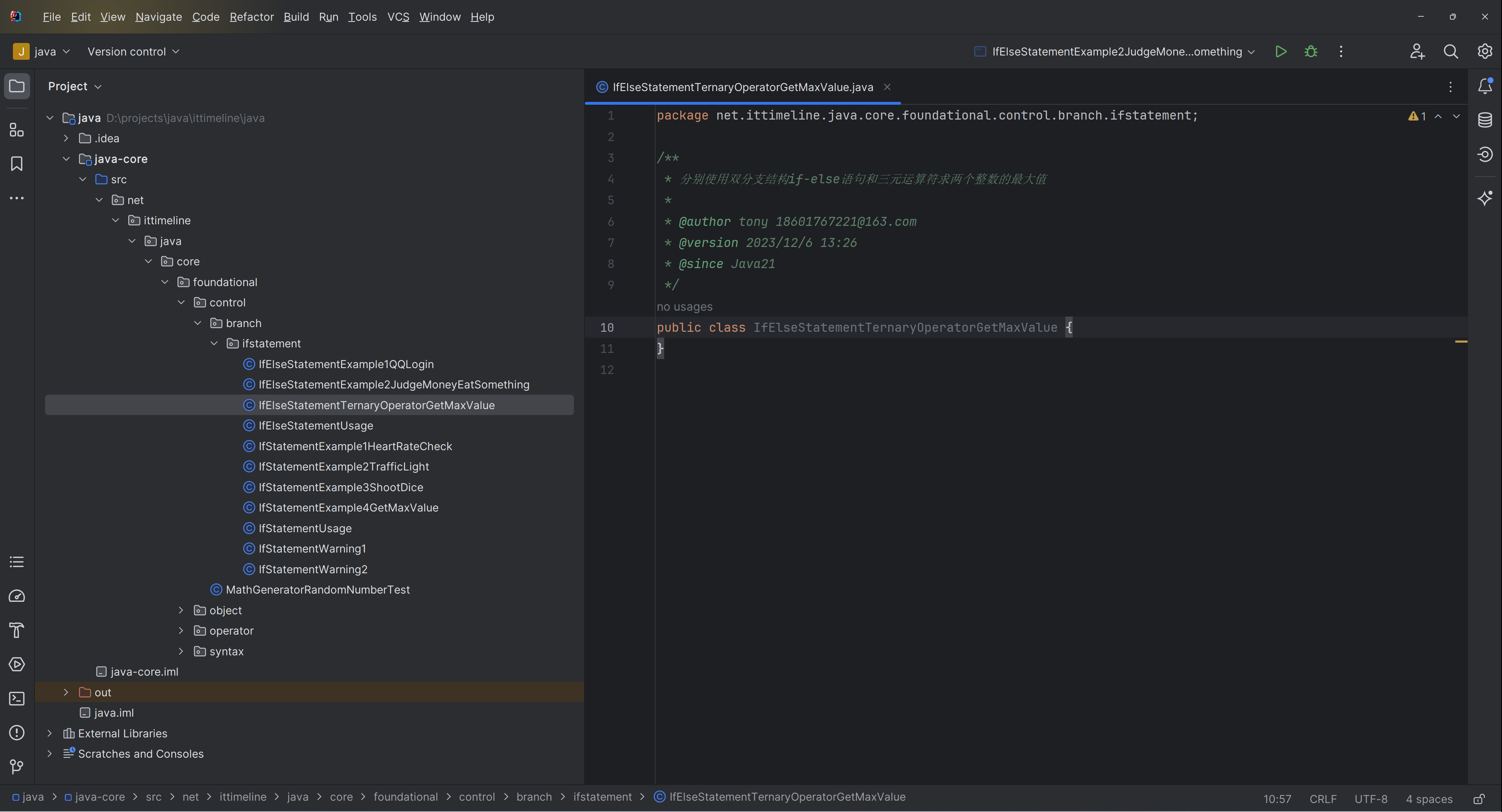Click the UTF-8 encoding in status bar
The image size is (1502, 812).
click(1371, 799)
